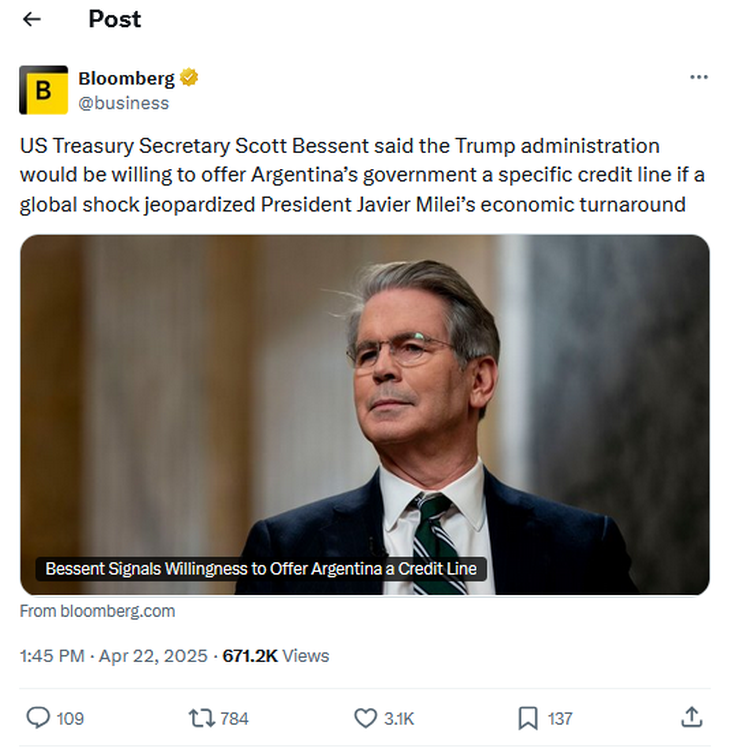
Task: Share the post via the upload arrow icon
Action: pyautogui.click(x=691, y=717)
